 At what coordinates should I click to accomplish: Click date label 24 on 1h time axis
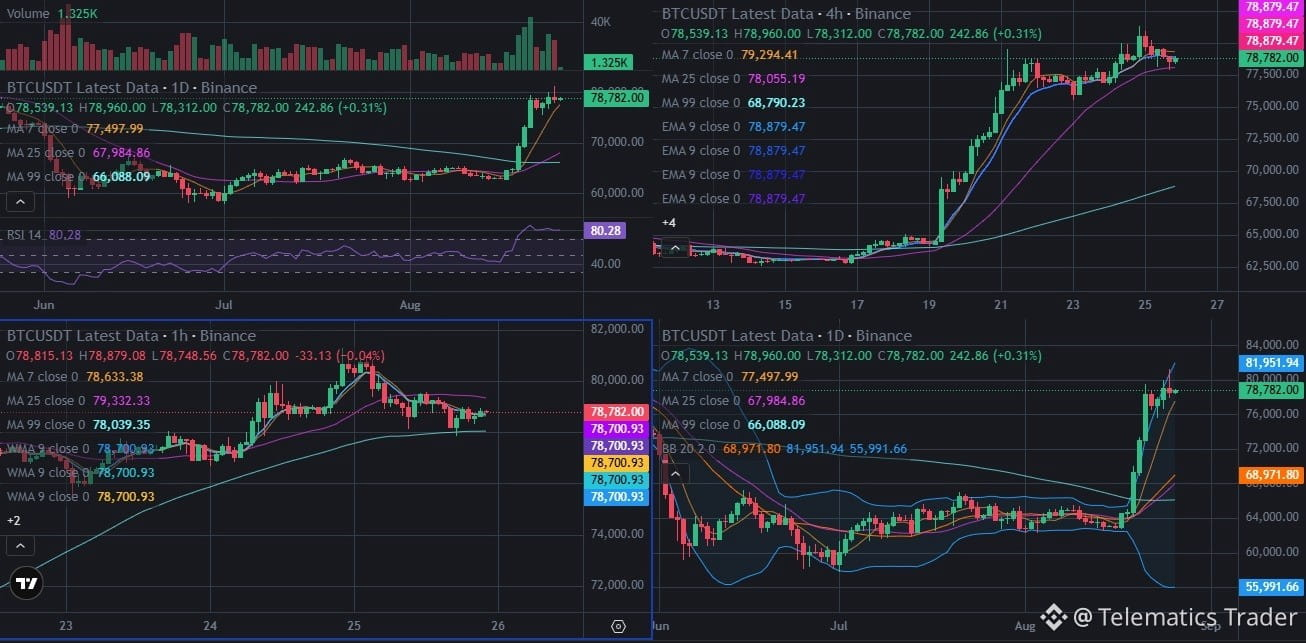click(210, 626)
